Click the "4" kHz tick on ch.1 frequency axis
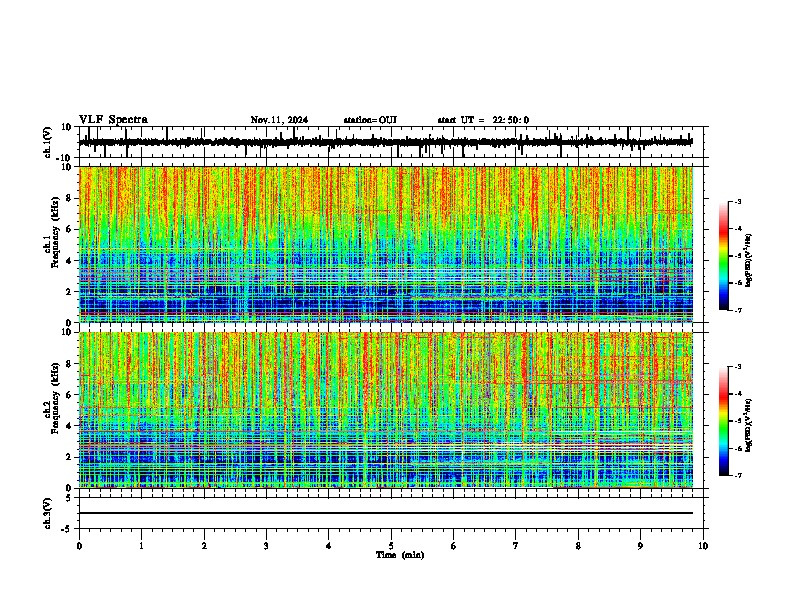Screen dimensions: 792x612 coord(70,261)
